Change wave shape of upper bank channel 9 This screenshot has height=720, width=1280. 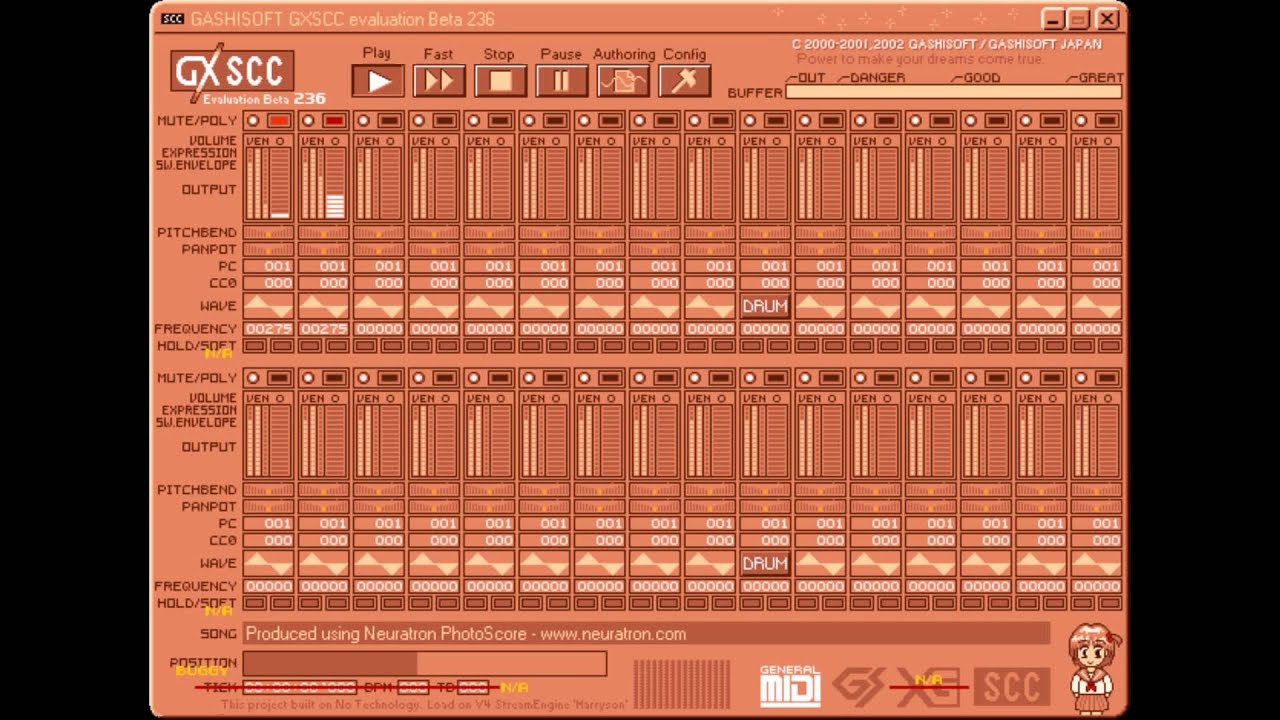pyautogui.click(x=710, y=306)
